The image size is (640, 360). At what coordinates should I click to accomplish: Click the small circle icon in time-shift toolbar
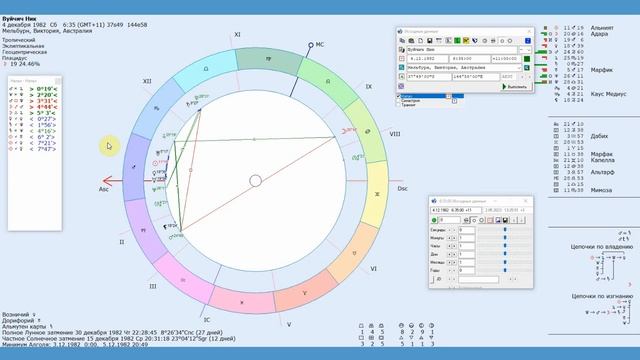[x=474, y=220]
